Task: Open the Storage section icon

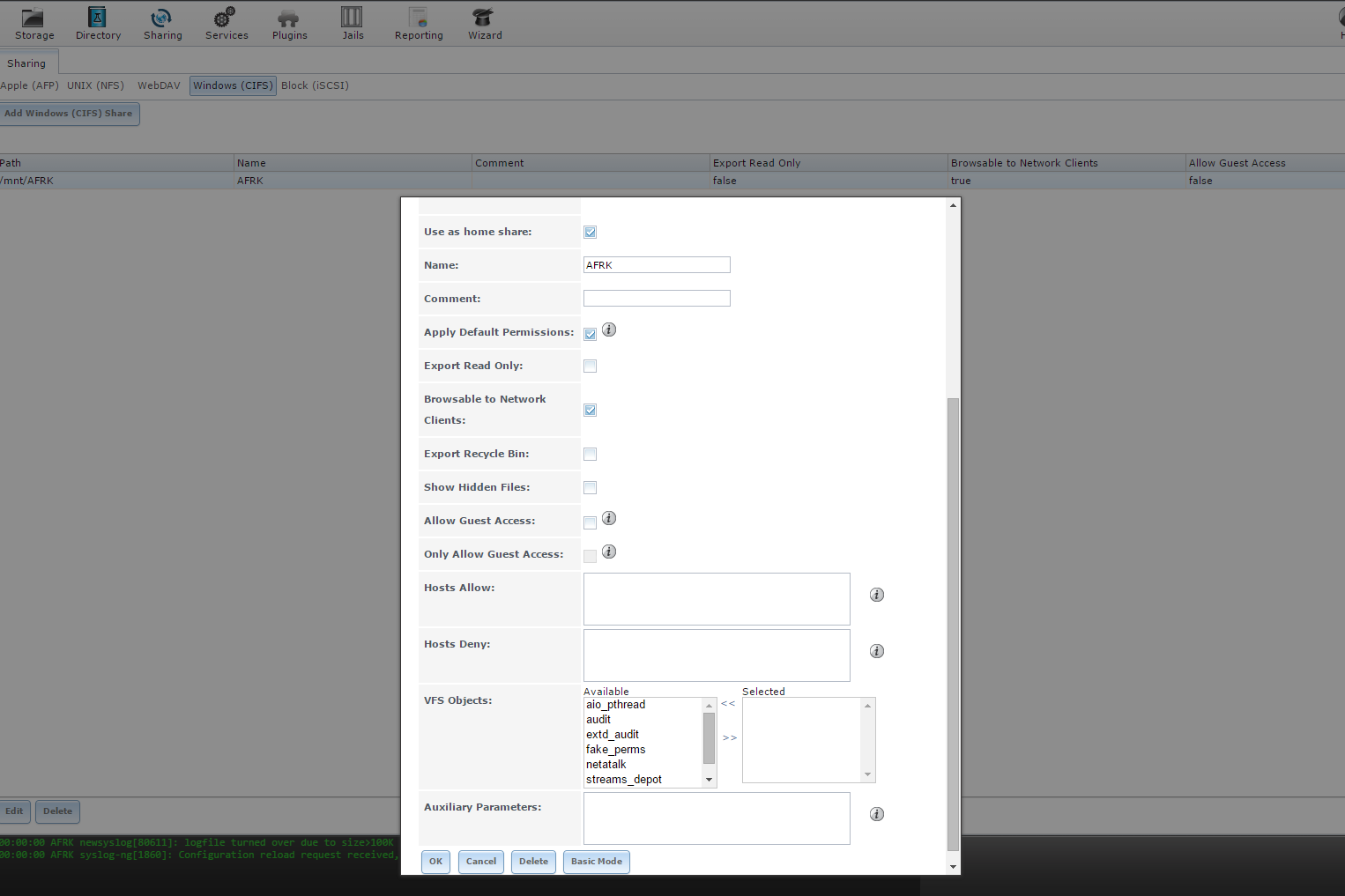Action: click(x=33, y=18)
